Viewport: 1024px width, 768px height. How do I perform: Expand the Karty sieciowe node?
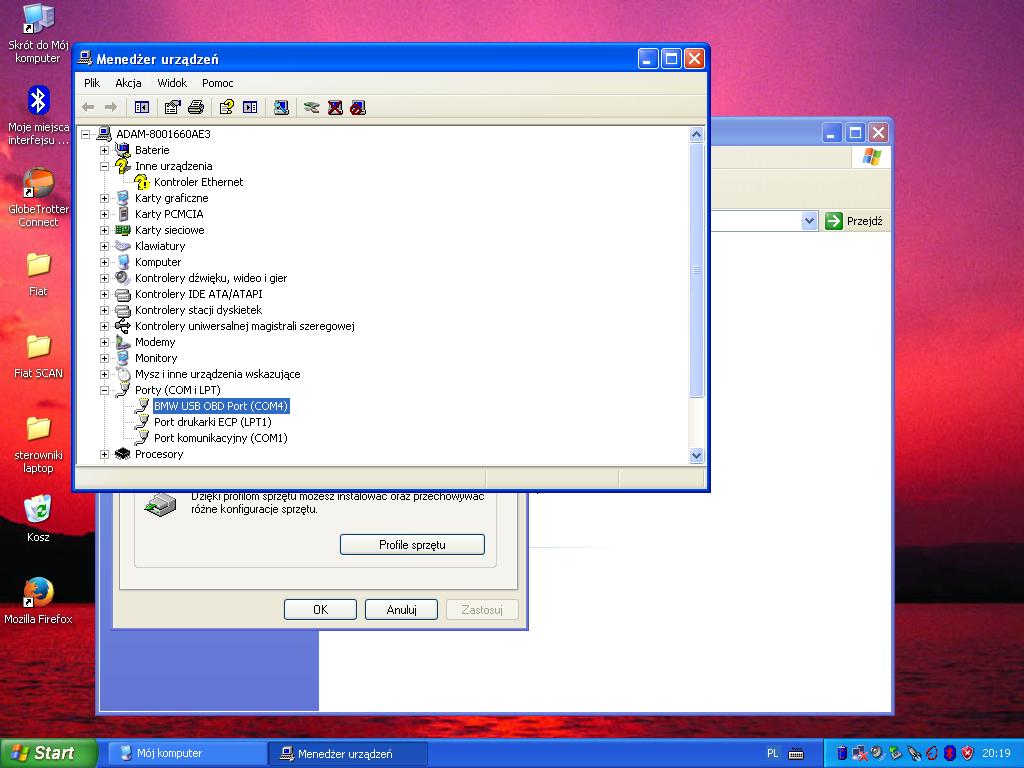click(105, 230)
